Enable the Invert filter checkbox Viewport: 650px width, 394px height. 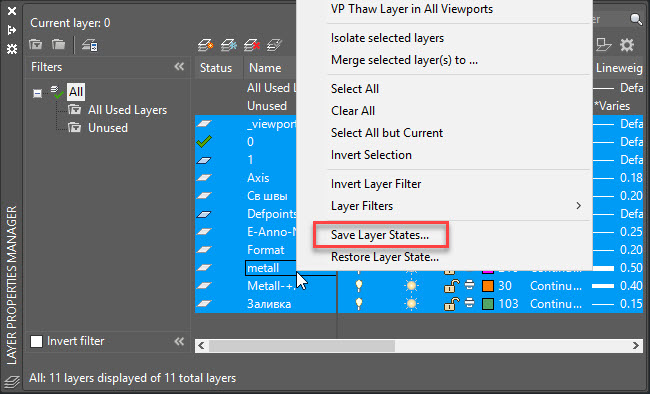click(x=36, y=341)
